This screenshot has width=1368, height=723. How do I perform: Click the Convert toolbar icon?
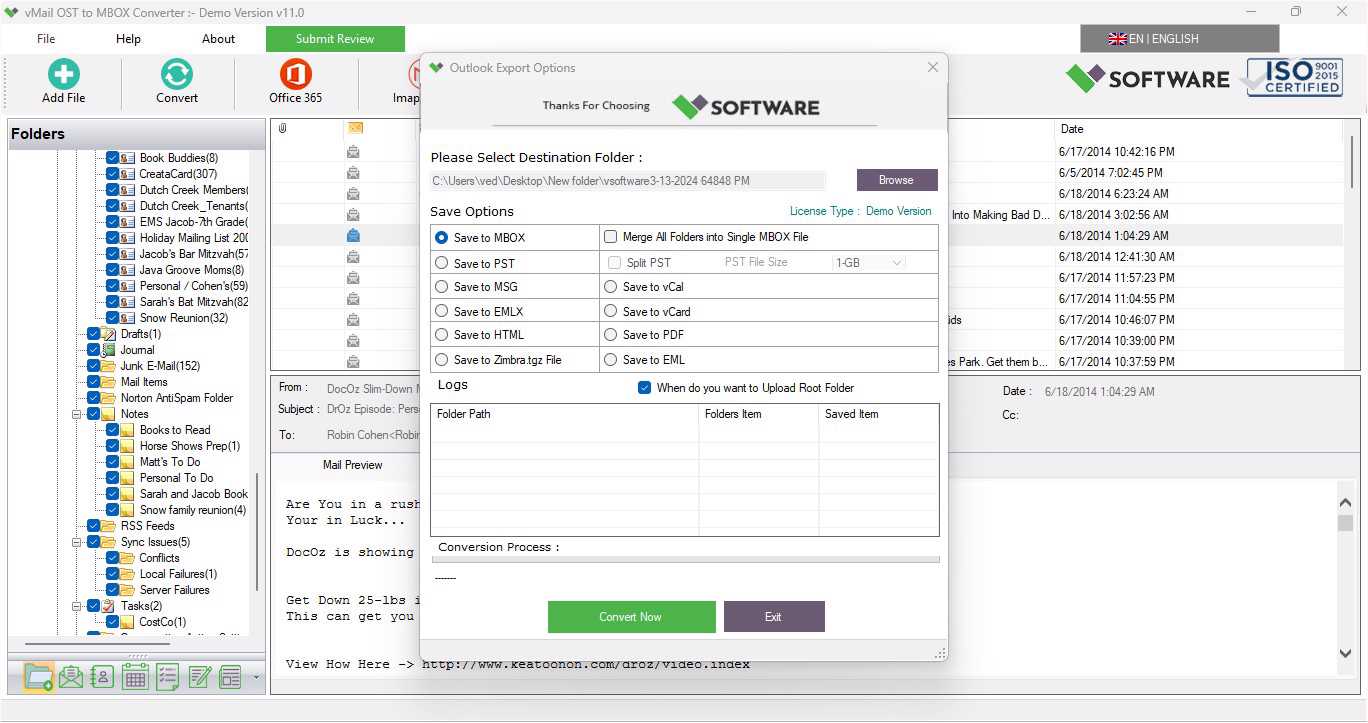click(x=176, y=75)
